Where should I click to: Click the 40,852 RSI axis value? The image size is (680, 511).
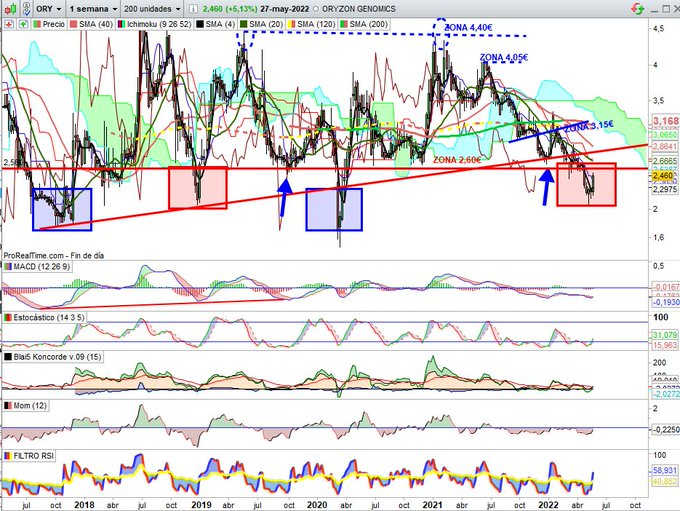pyautogui.click(x=664, y=482)
